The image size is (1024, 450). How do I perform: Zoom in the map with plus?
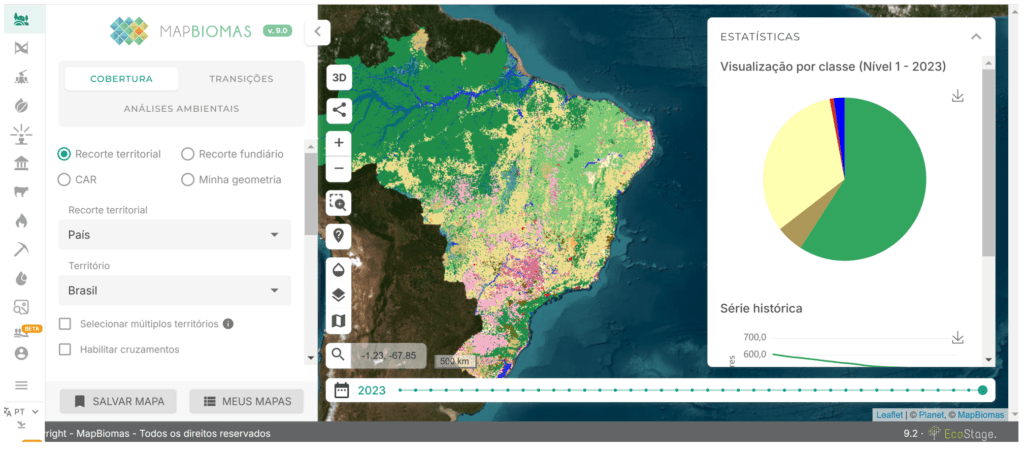339,142
